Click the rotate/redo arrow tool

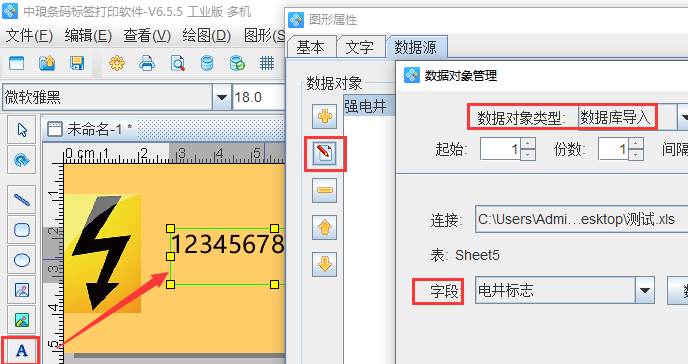(x=22, y=160)
